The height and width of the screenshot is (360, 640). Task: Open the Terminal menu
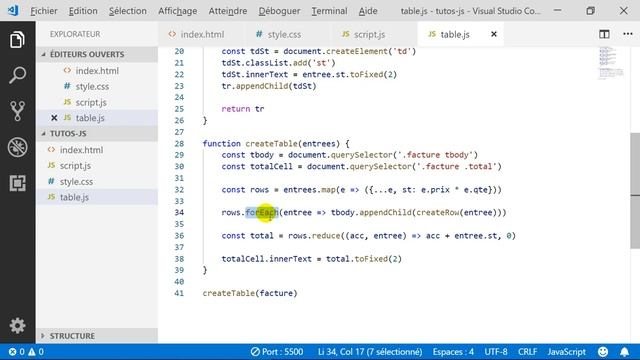pos(329,11)
